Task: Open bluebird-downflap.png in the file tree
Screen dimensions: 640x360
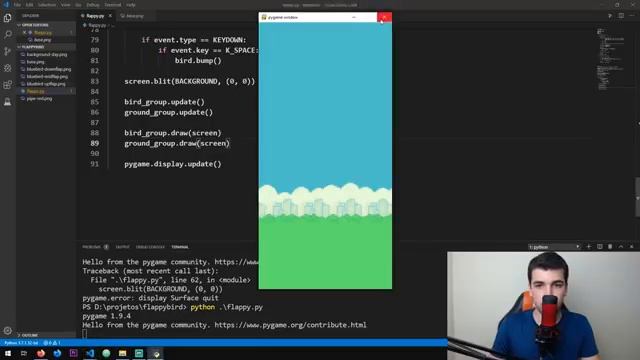Action: pos(49,69)
